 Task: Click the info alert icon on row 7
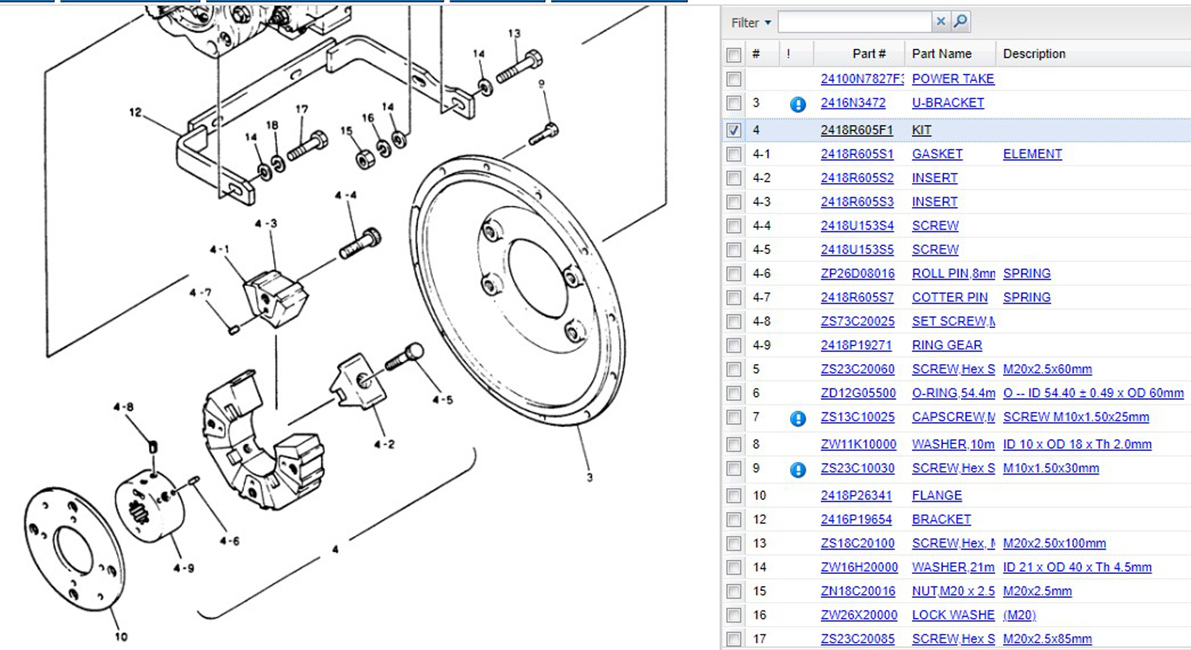coord(797,419)
